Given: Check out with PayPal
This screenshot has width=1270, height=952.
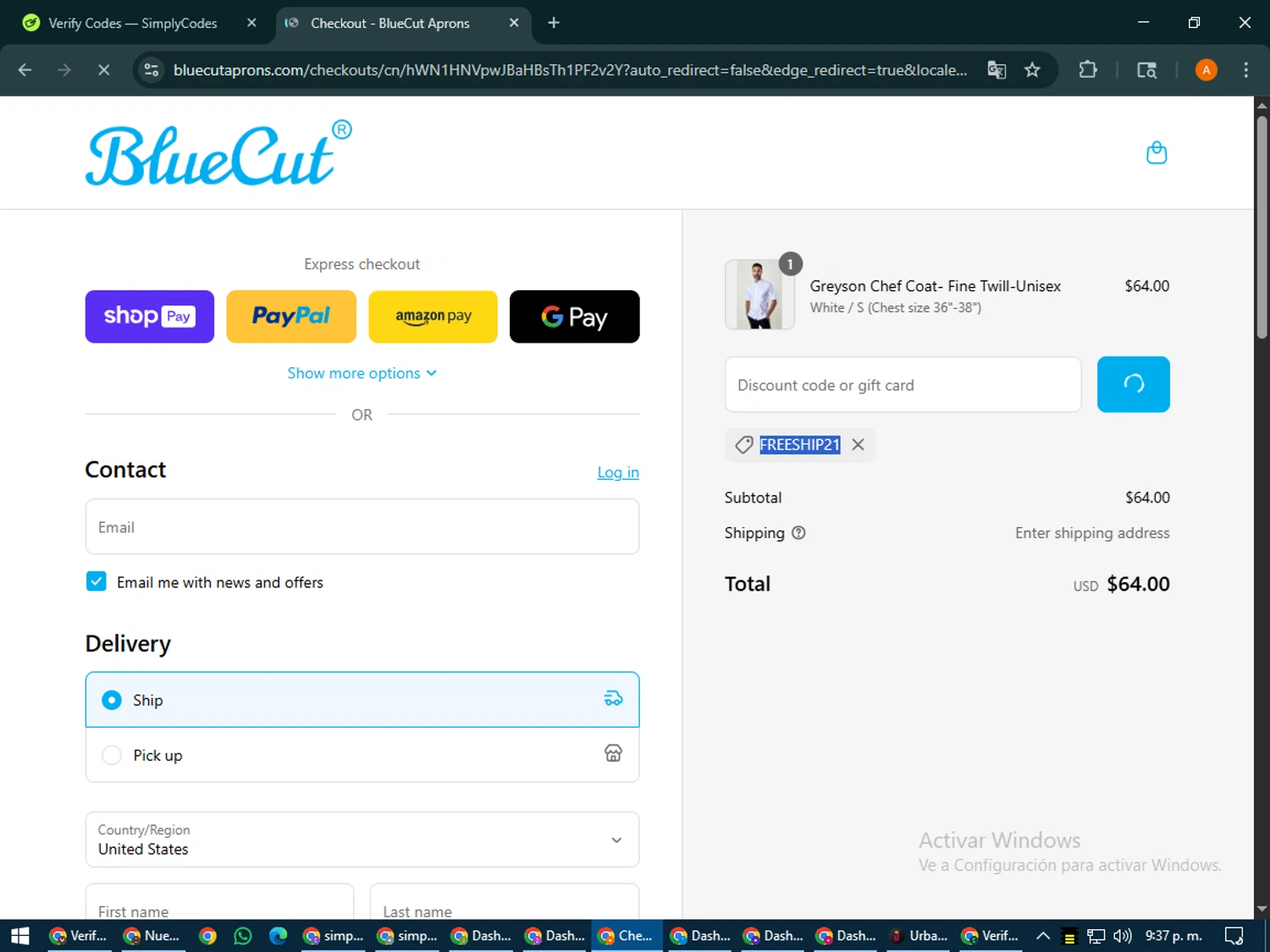Looking at the screenshot, I should click(x=291, y=316).
